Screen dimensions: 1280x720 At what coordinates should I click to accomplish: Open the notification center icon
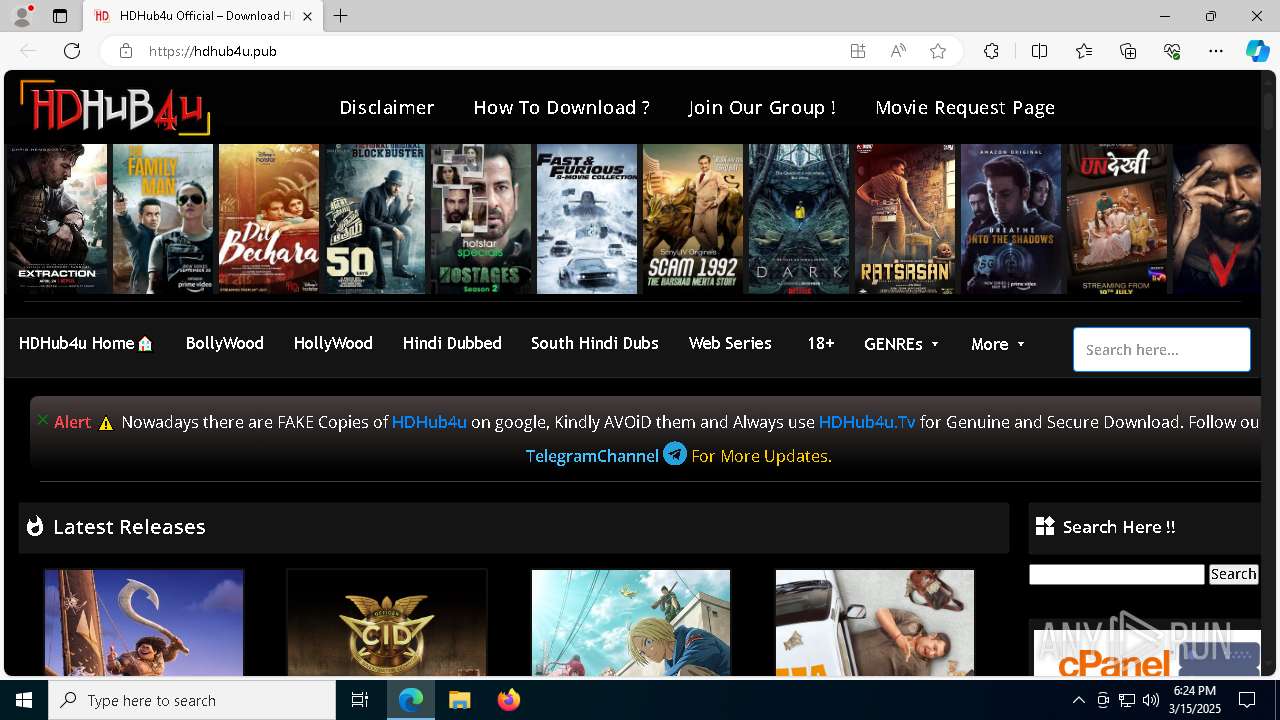1247,700
